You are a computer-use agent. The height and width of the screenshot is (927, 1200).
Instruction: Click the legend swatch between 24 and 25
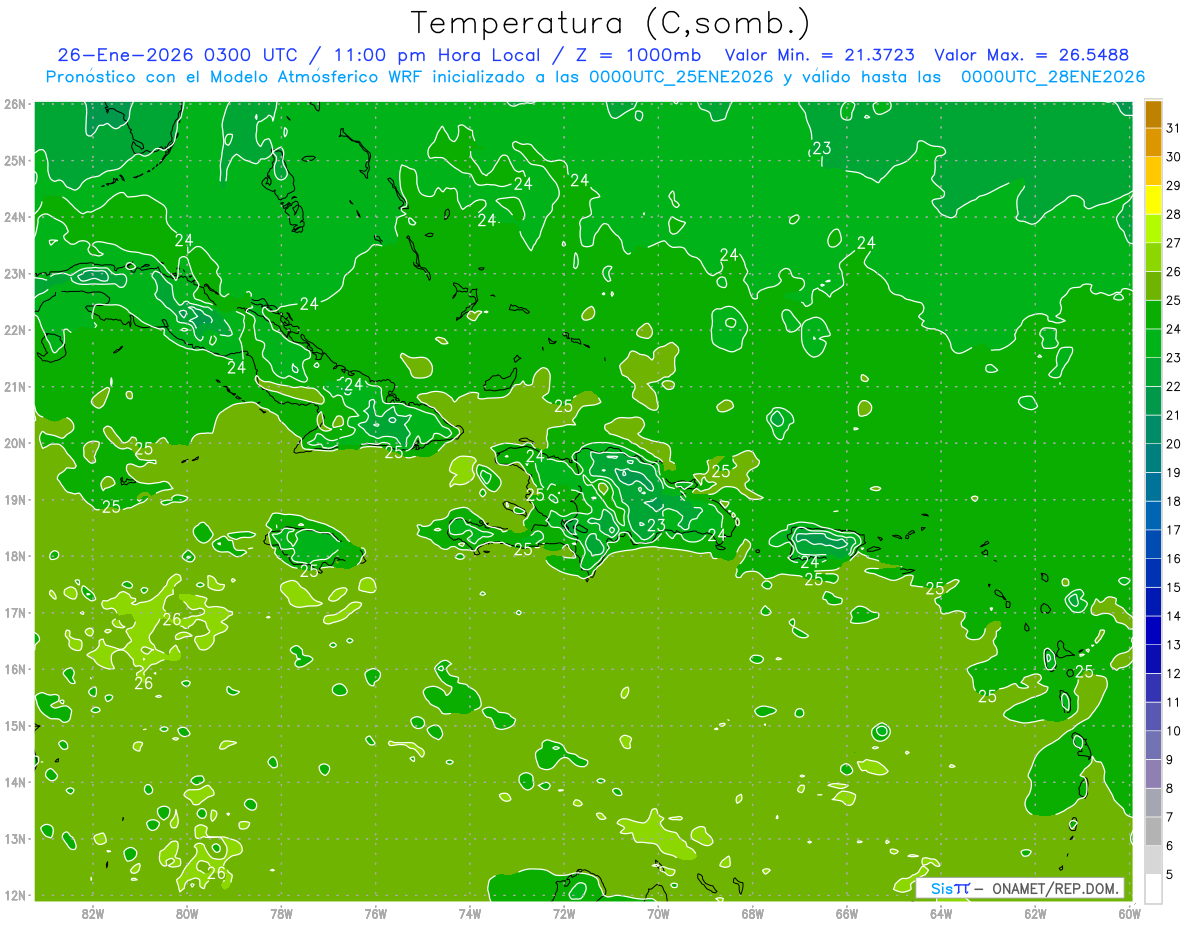[1153, 315]
